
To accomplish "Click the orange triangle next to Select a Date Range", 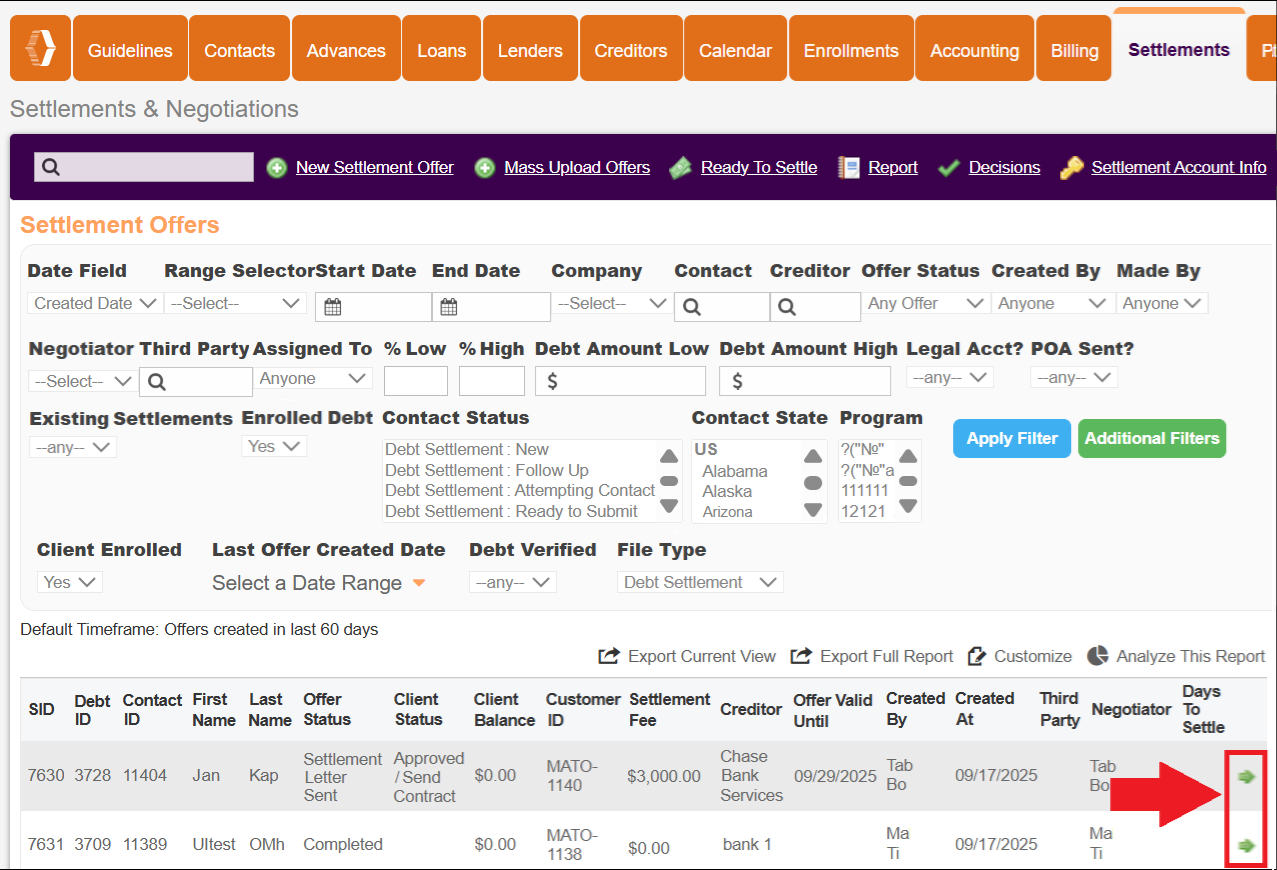I will (419, 583).
